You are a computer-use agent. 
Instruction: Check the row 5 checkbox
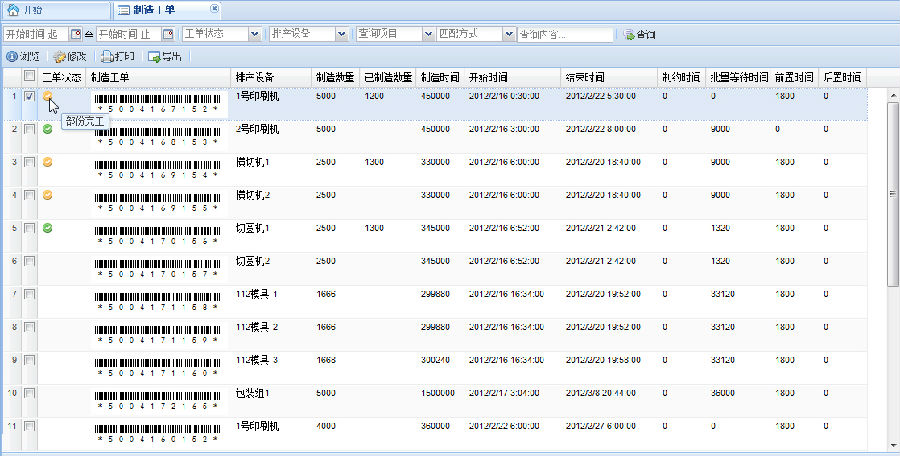tap(29, 228)
